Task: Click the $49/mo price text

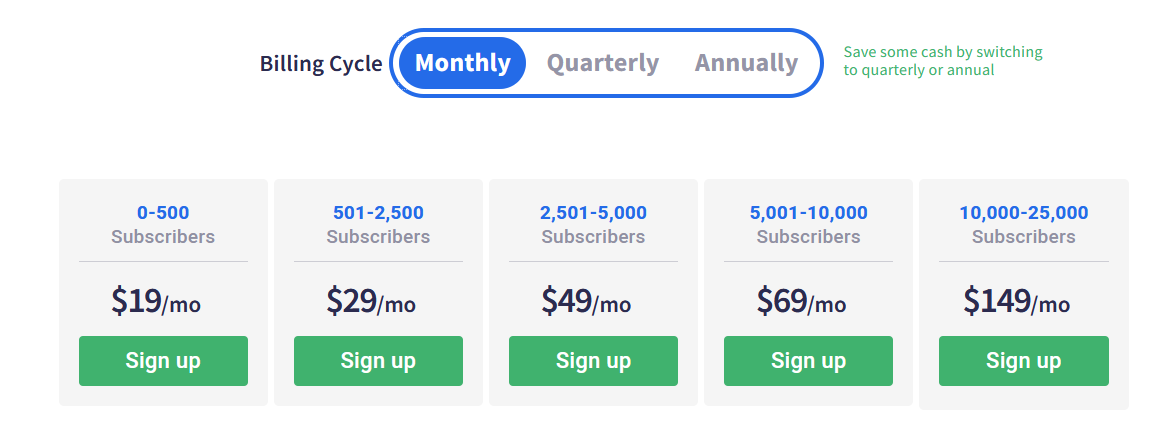Action: (585, 301)
